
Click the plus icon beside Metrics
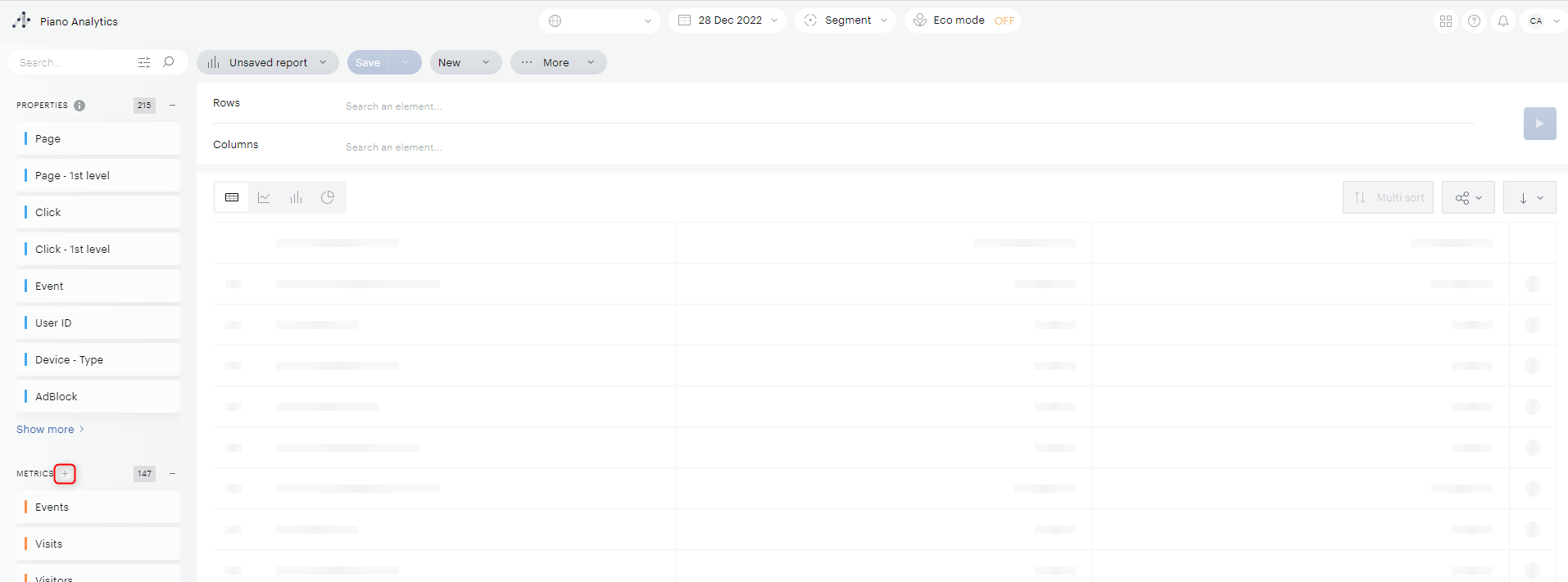pyautogui.click(x=66, y=474)
